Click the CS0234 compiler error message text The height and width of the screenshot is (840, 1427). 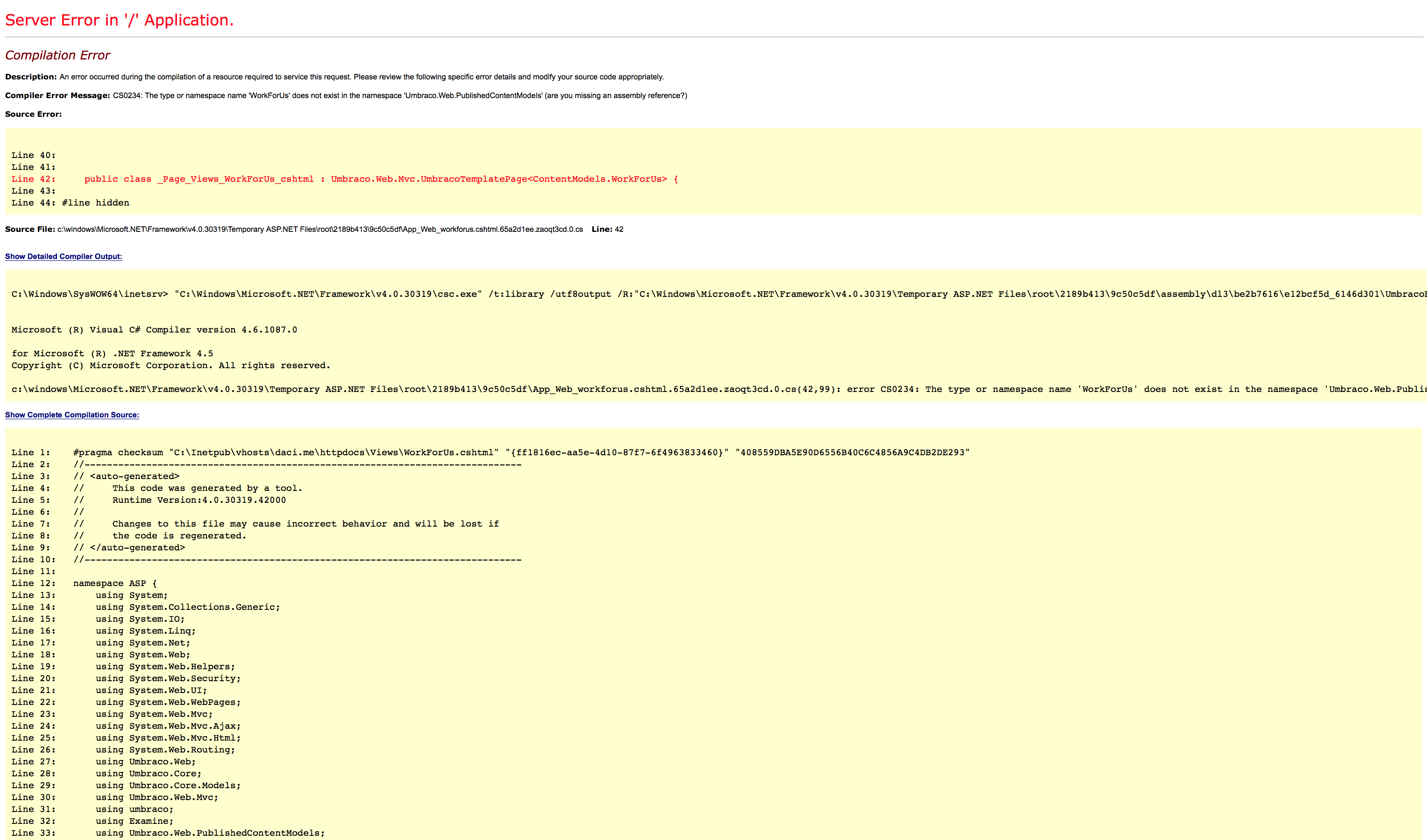[x=400, y=96]
